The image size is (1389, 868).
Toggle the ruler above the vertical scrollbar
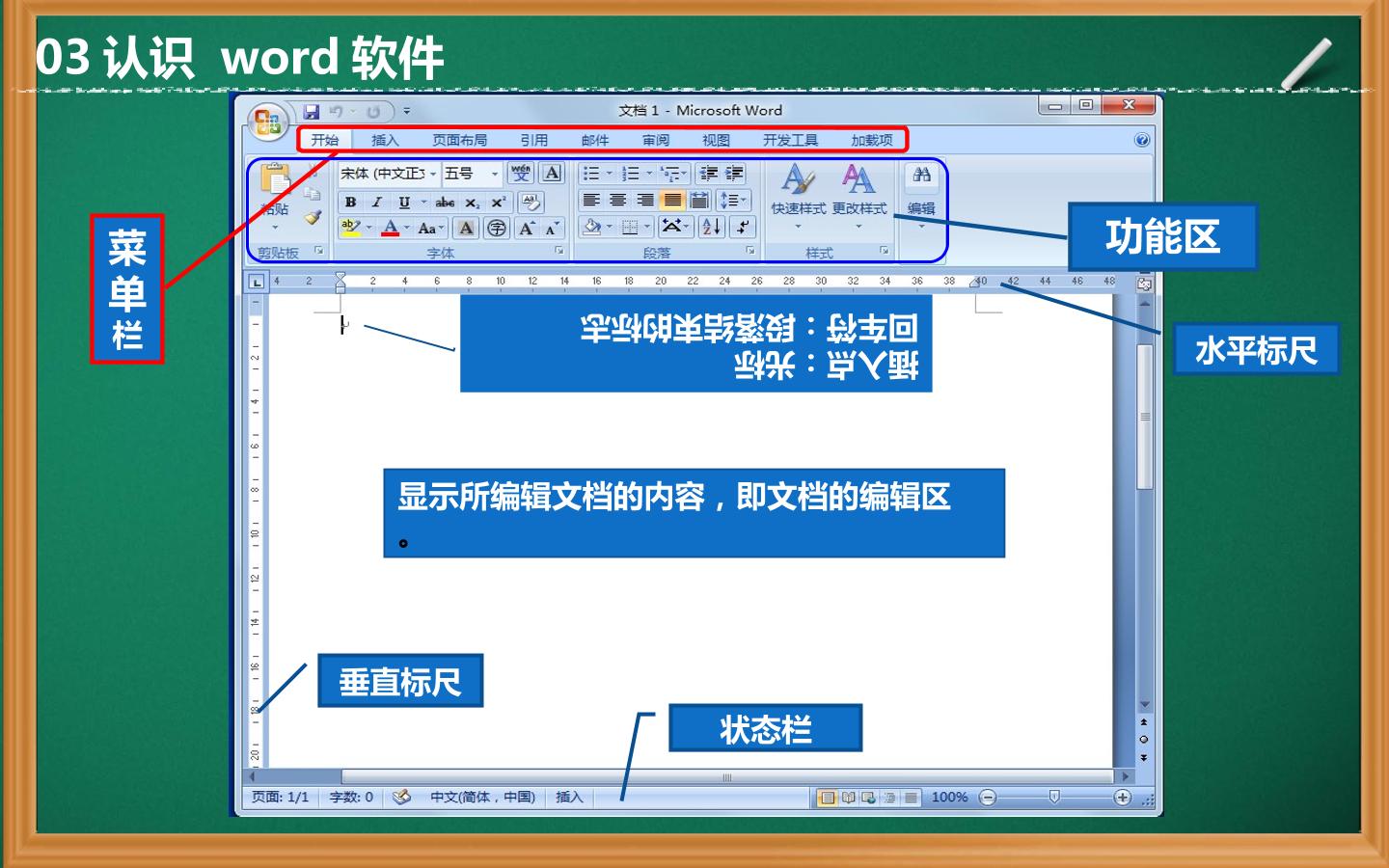point(1144,284)
